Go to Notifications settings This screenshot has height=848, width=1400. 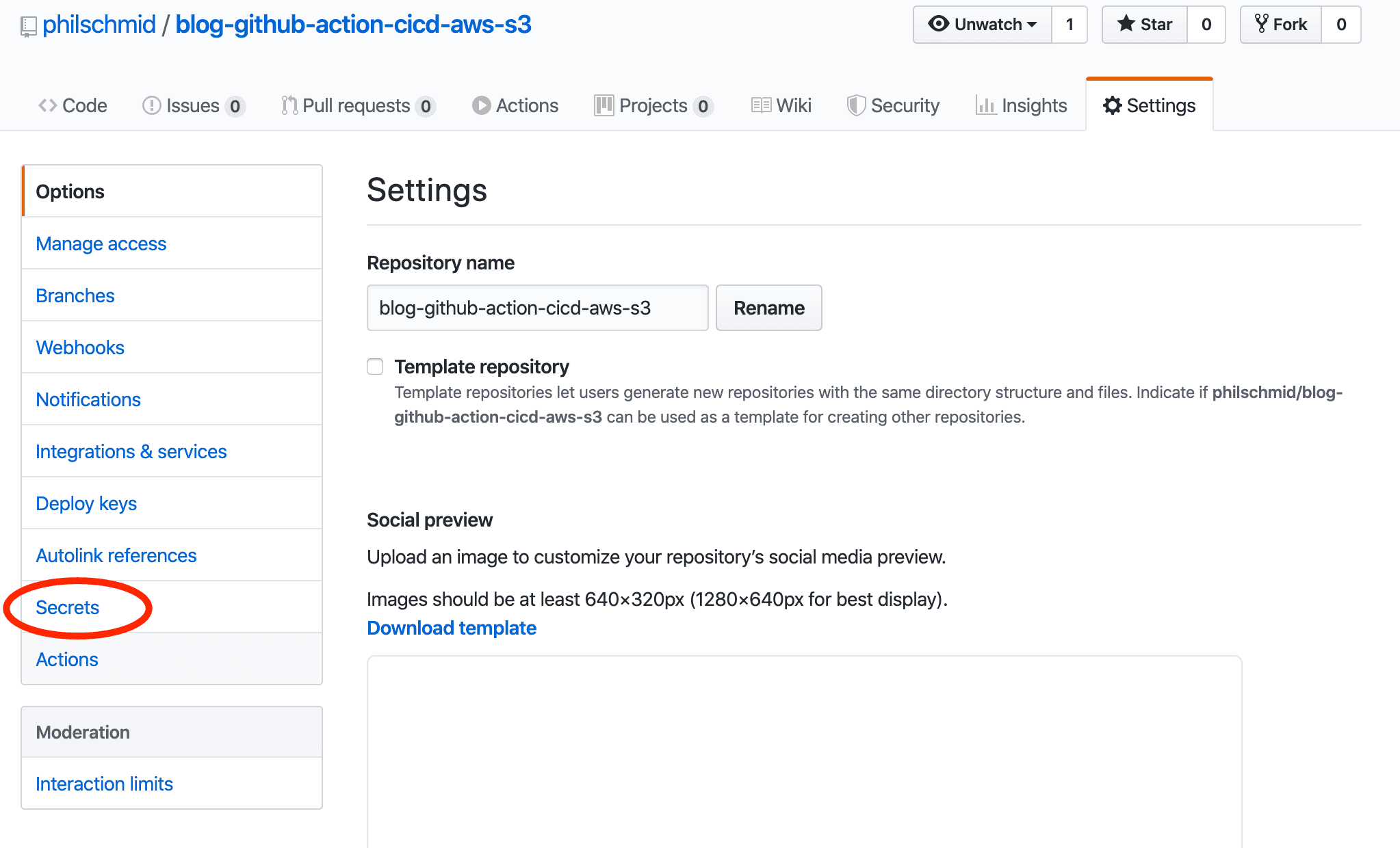point(172,399)
